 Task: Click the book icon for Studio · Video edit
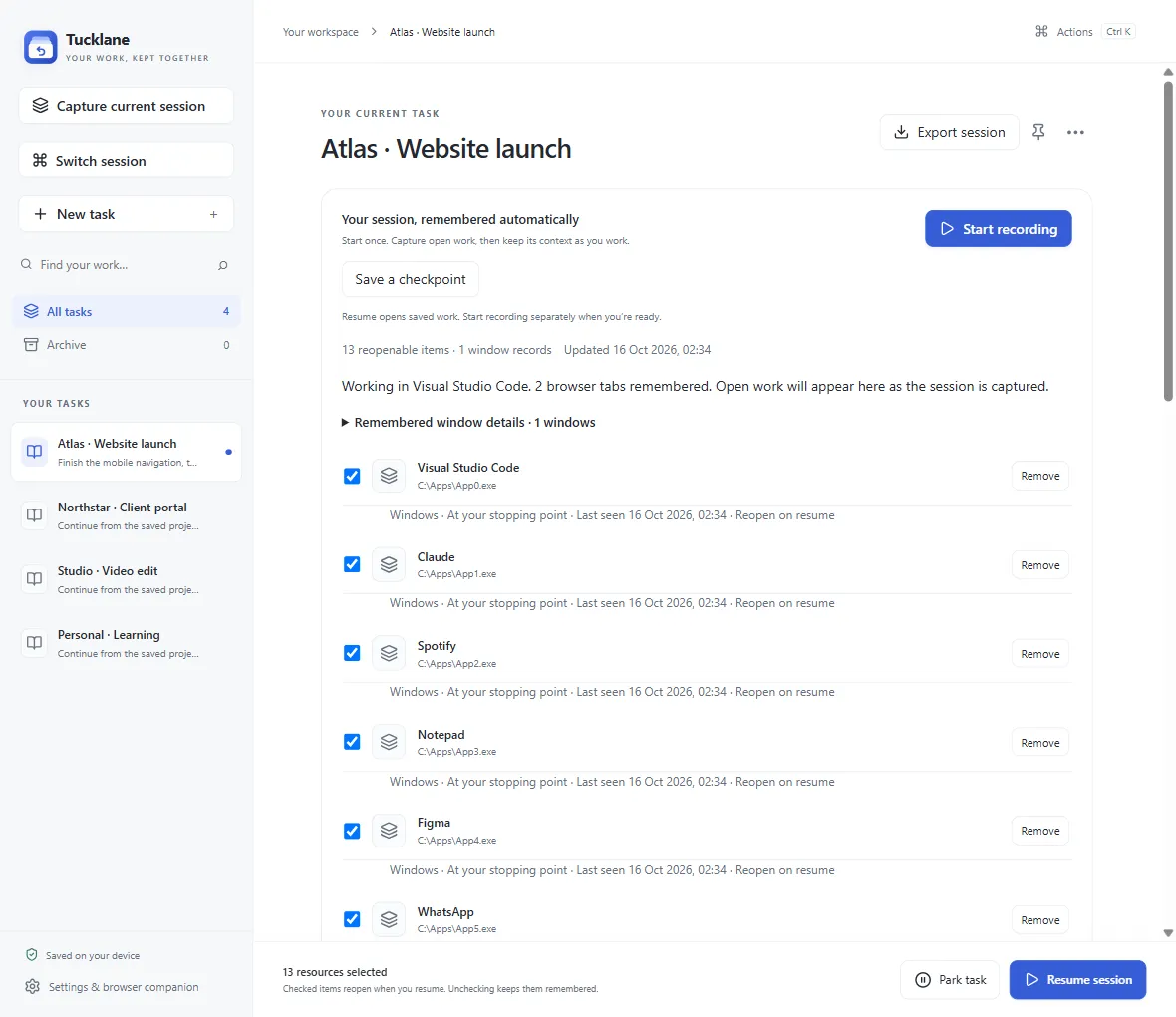tap(35, 578)
